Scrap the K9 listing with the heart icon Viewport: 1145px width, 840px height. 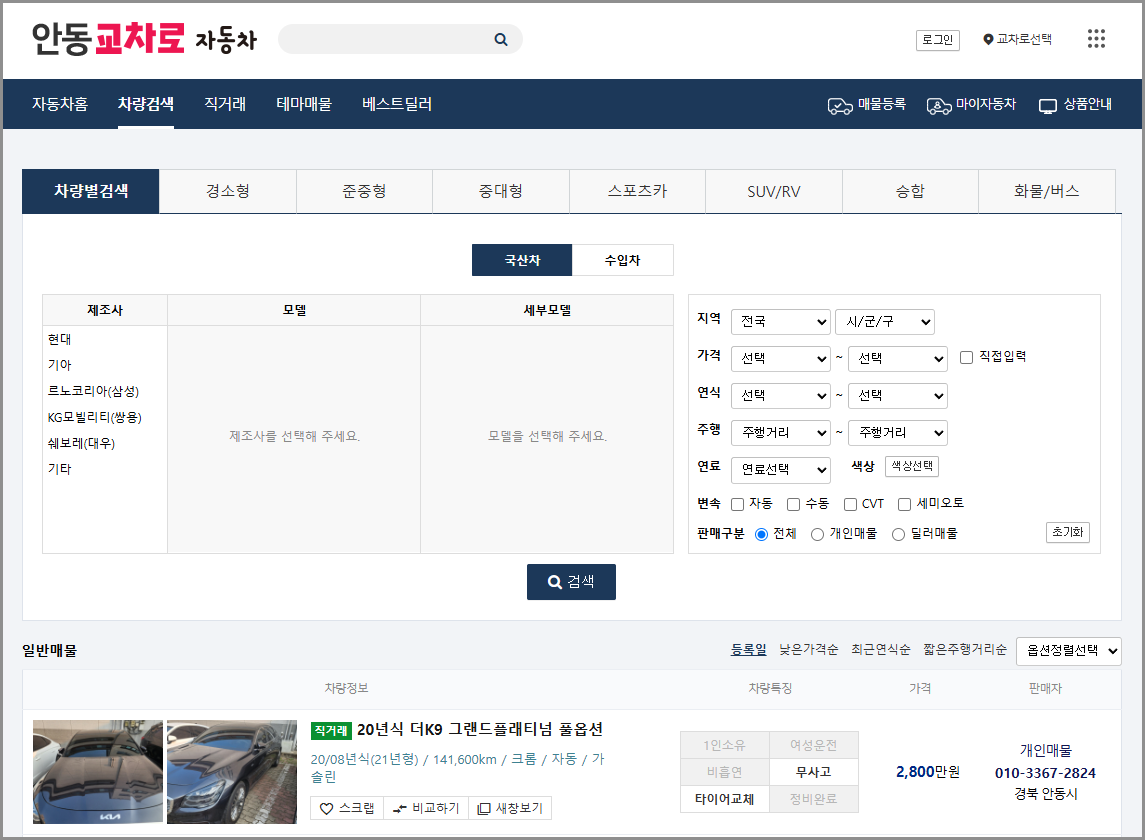coord(328,807)
